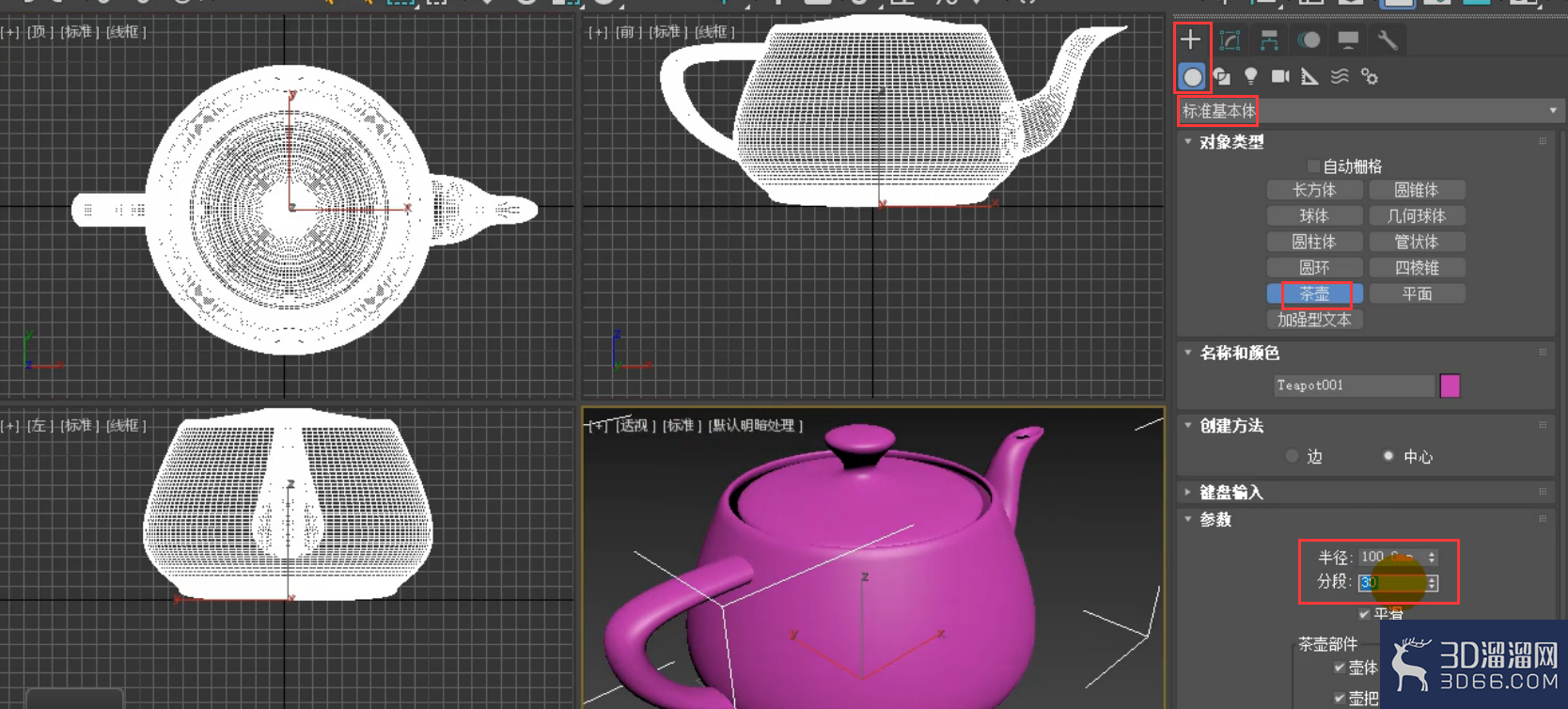Click the 分段 segments value field
Screen dimensions: 1568x709
click(1392, 583)
